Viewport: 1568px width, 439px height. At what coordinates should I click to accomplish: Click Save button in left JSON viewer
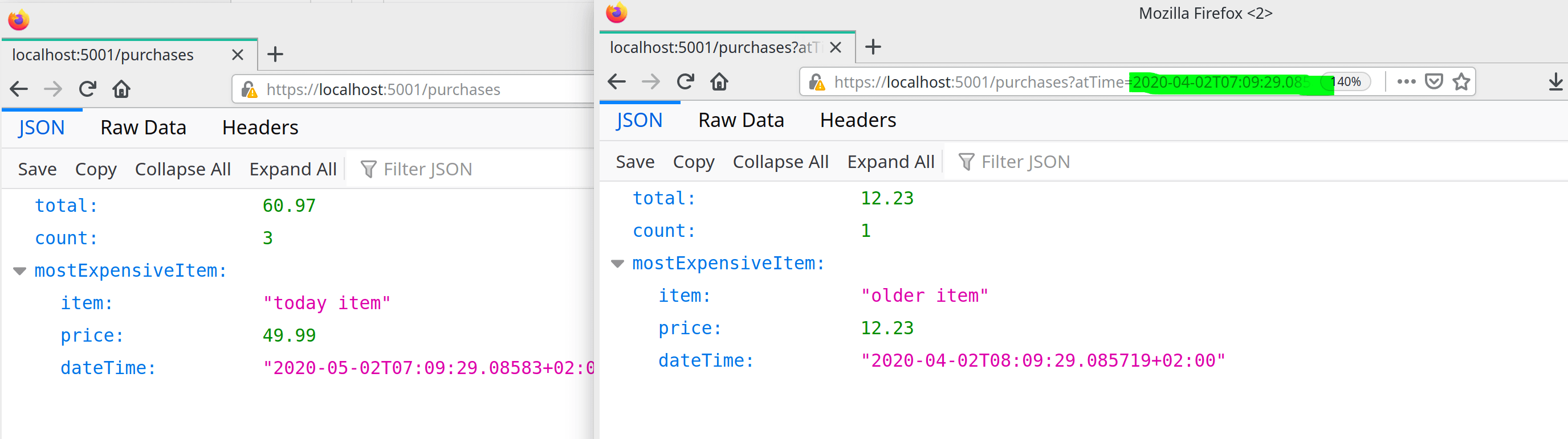[37, 169]
